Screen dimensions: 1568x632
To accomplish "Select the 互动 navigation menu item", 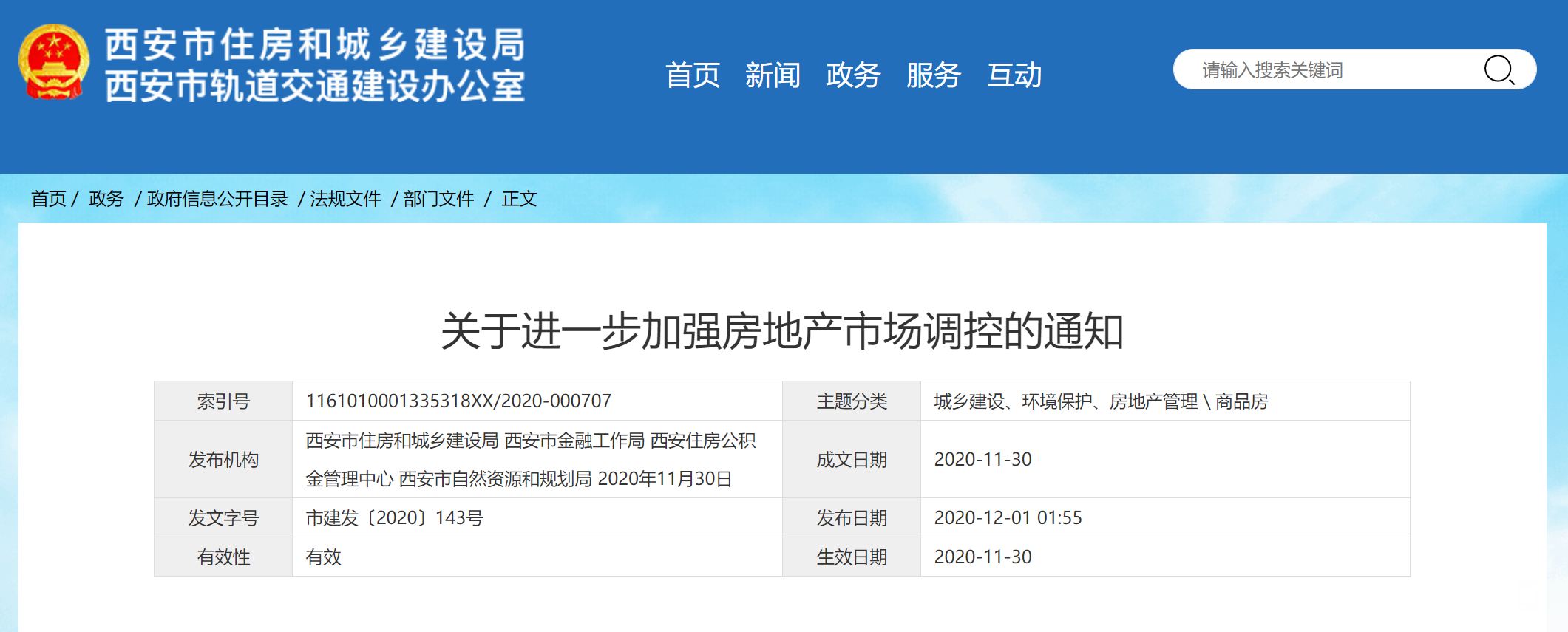I will click(1014, 75).
